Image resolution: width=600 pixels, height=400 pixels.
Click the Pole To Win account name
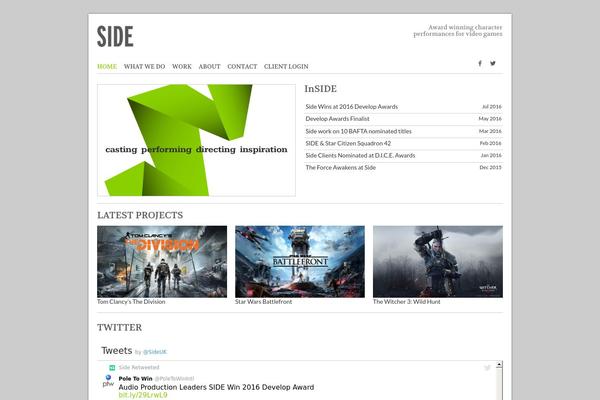[135, 379]
